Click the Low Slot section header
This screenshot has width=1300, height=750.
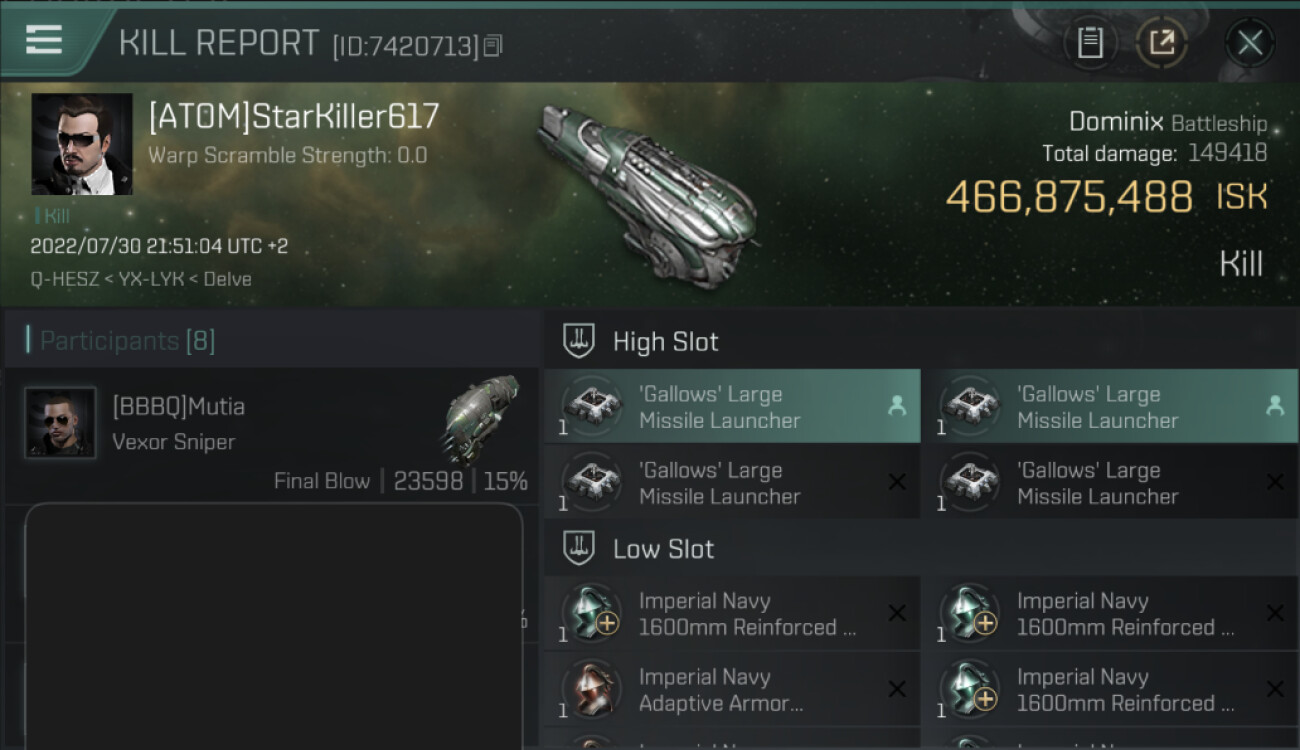point(663,549)
